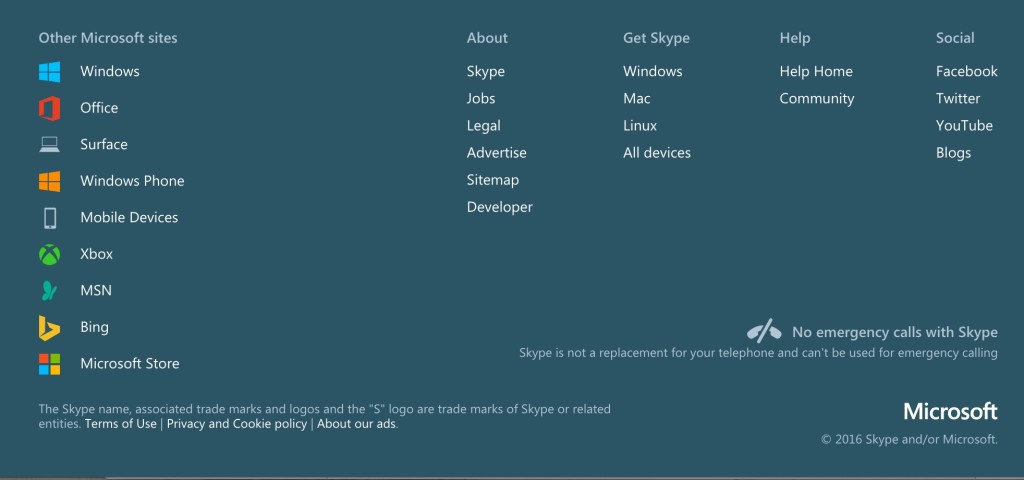Image resolution: width=1024 pixels, height=480 pixels.
Task: Click the Microsoft logo at bottom right
Action: click(950, 411)
